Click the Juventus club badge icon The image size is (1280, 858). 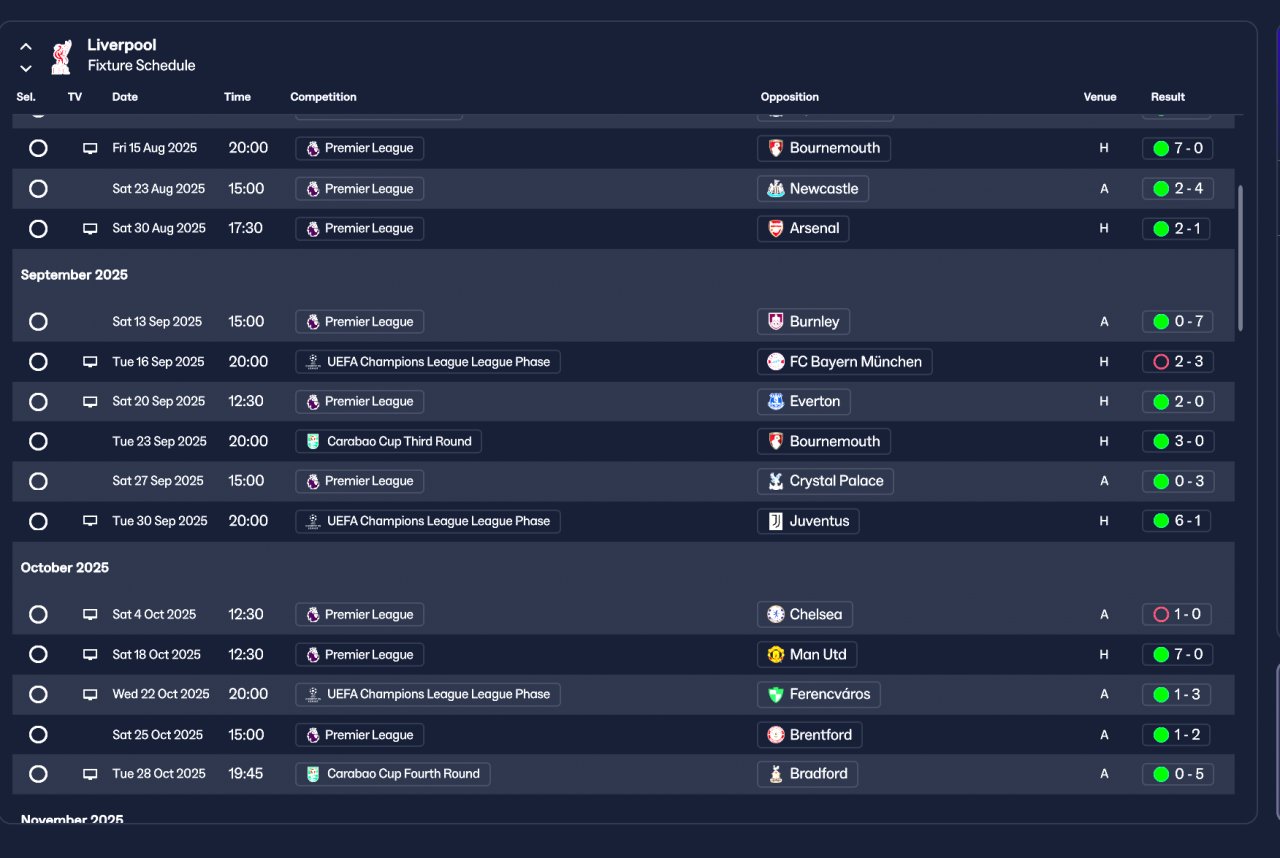click(x=775, y=521)
